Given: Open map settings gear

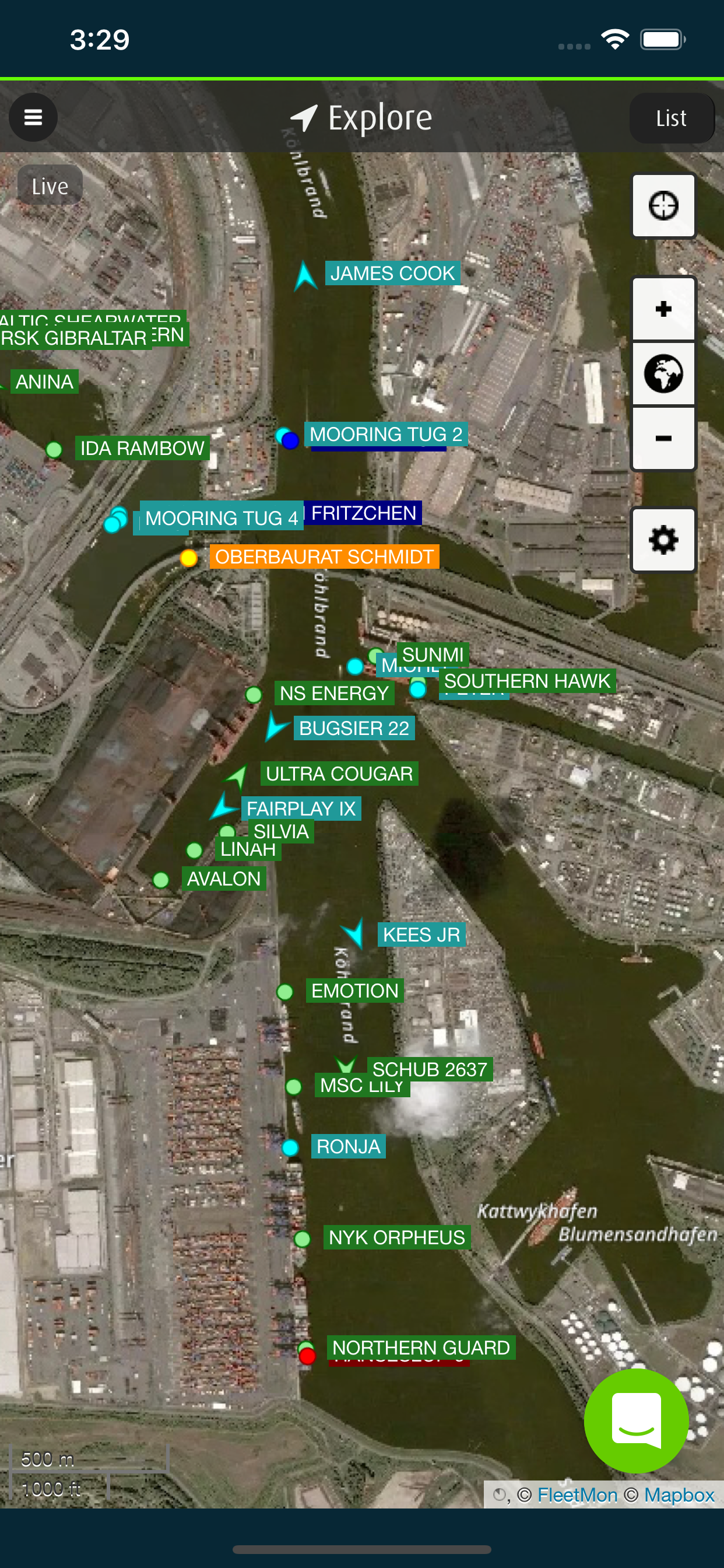Looking at the screenshot, I should [x=663, y=540].
